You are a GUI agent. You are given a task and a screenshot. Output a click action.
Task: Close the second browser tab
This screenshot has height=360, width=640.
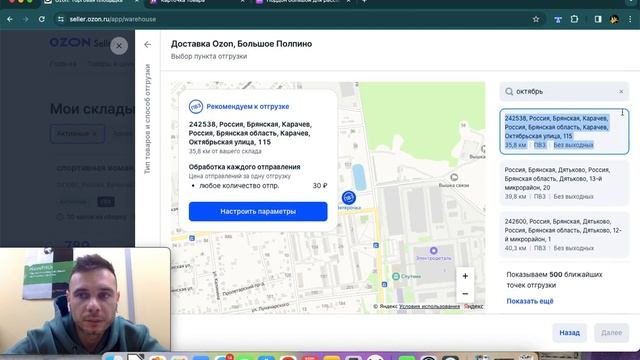pyautogui.click(x=242, y=2)
